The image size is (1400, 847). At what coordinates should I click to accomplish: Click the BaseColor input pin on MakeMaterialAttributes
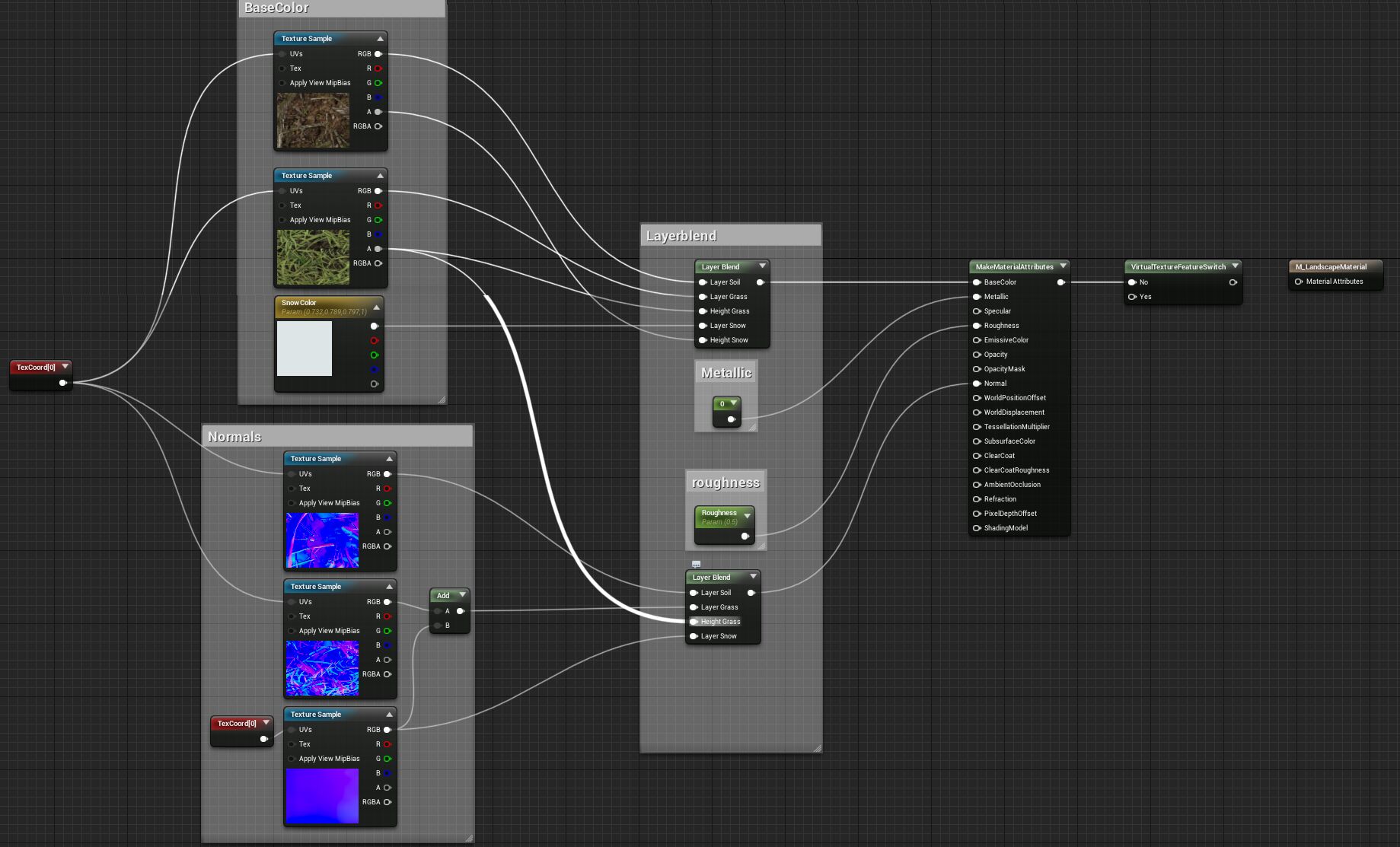977,282
